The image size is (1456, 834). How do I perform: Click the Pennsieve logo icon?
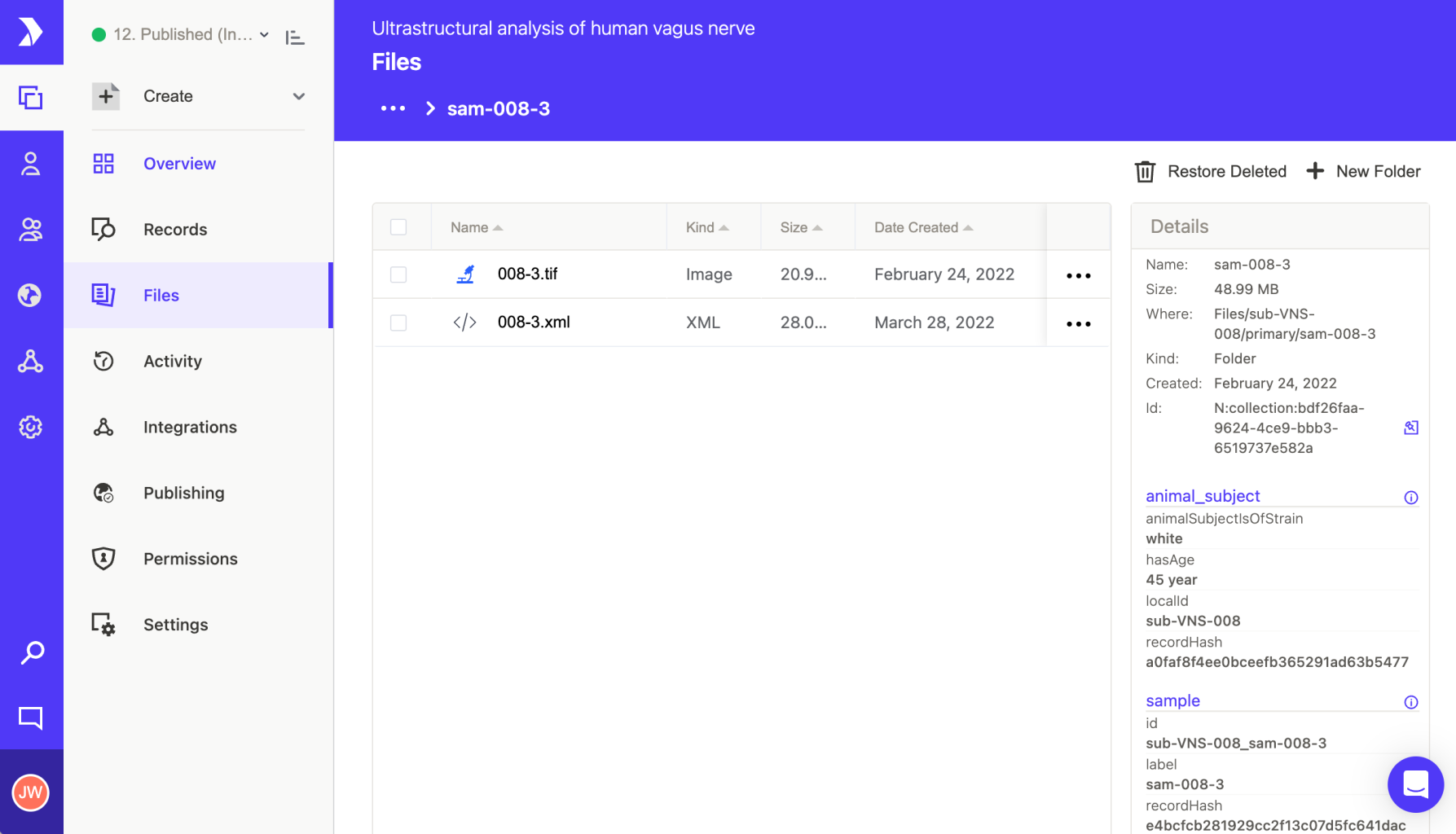click(31, 33)
